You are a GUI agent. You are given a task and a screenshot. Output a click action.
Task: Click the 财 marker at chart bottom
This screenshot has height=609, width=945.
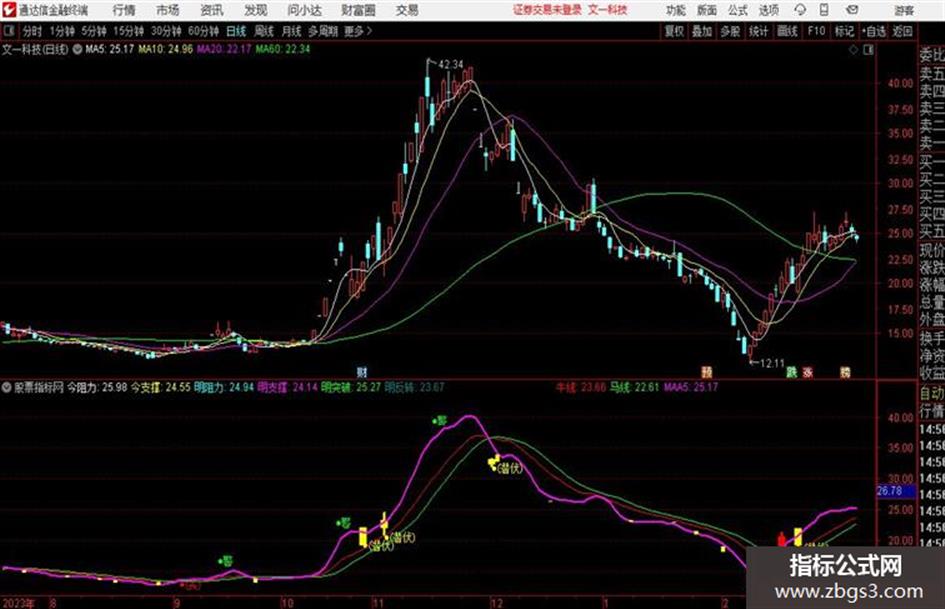tap(362, 371)
